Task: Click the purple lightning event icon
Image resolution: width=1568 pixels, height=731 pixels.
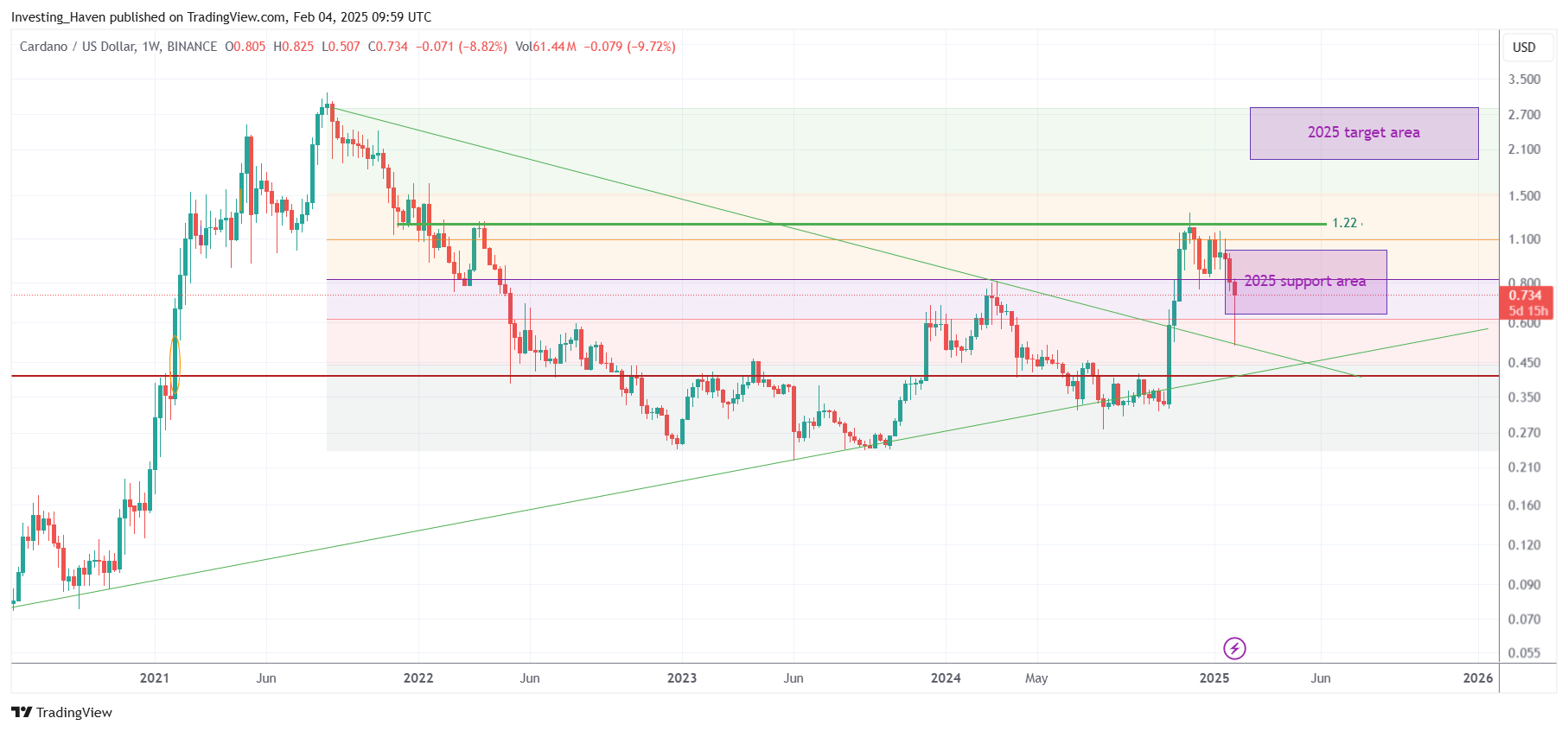Action: point(1234,648)
